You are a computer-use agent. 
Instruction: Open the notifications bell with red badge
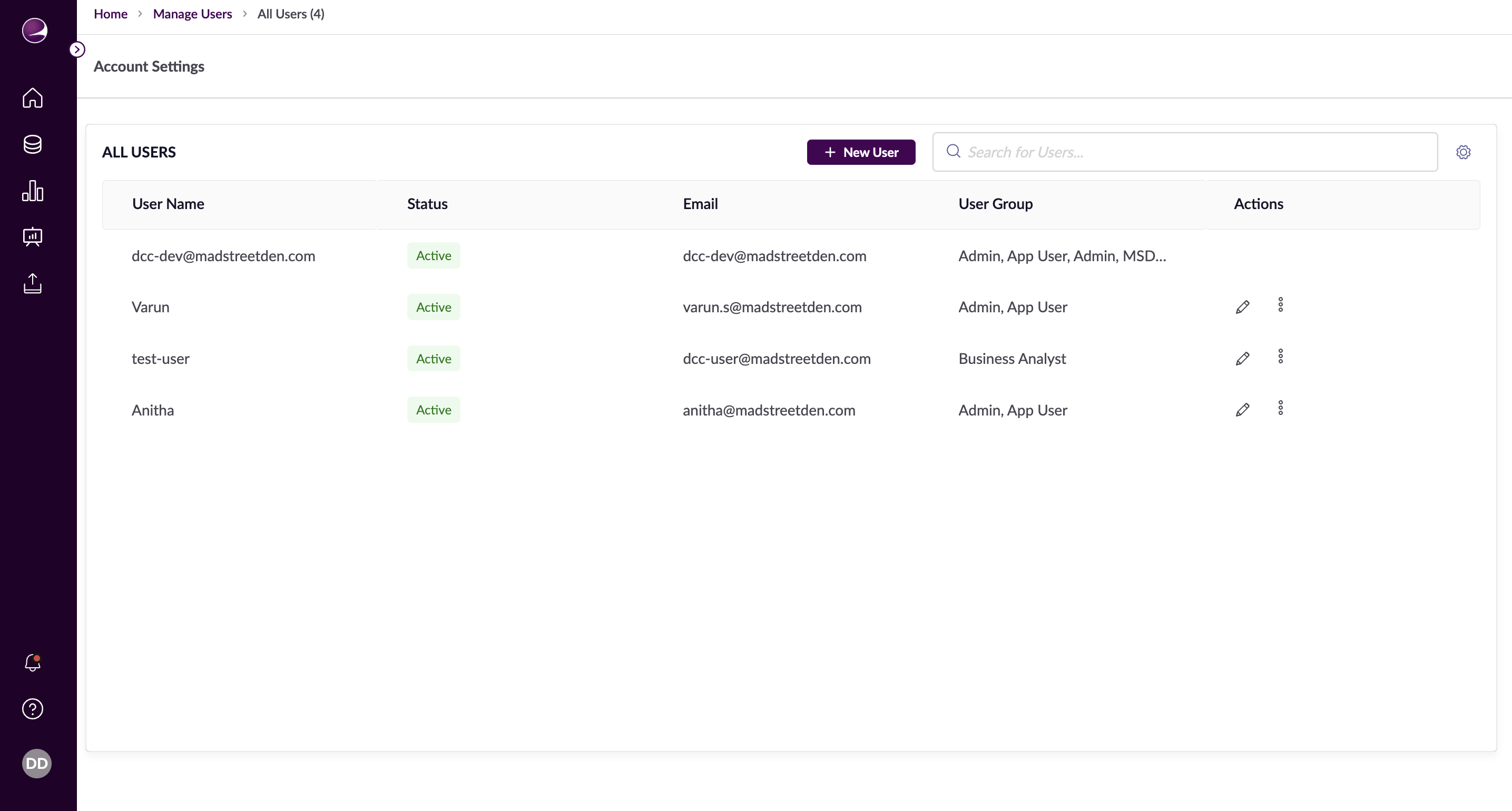32,663
